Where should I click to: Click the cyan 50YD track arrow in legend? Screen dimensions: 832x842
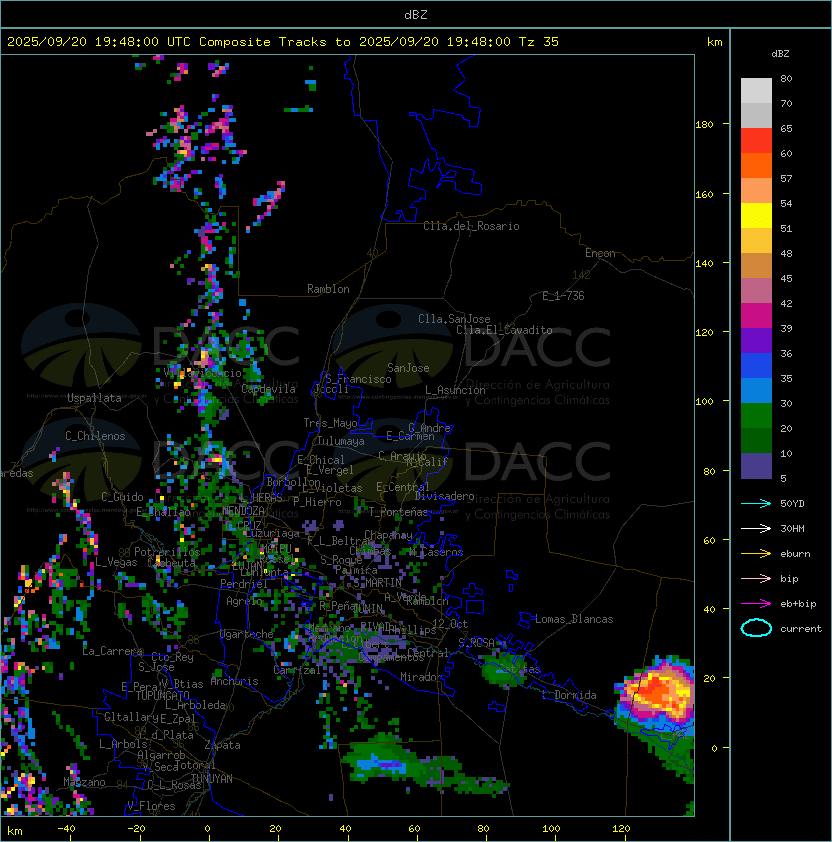click(x=756, y=504)
